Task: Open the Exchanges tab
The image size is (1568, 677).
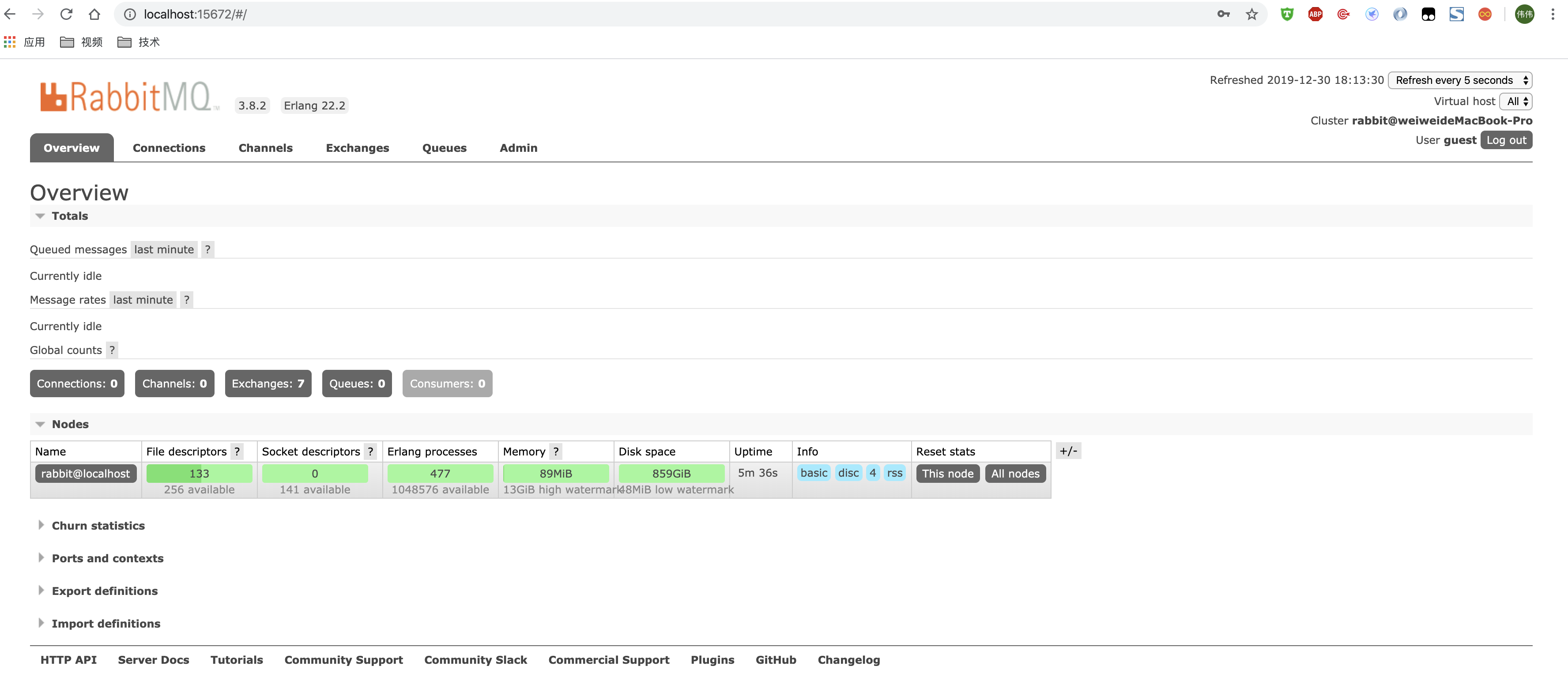Action: coord(357,148)
